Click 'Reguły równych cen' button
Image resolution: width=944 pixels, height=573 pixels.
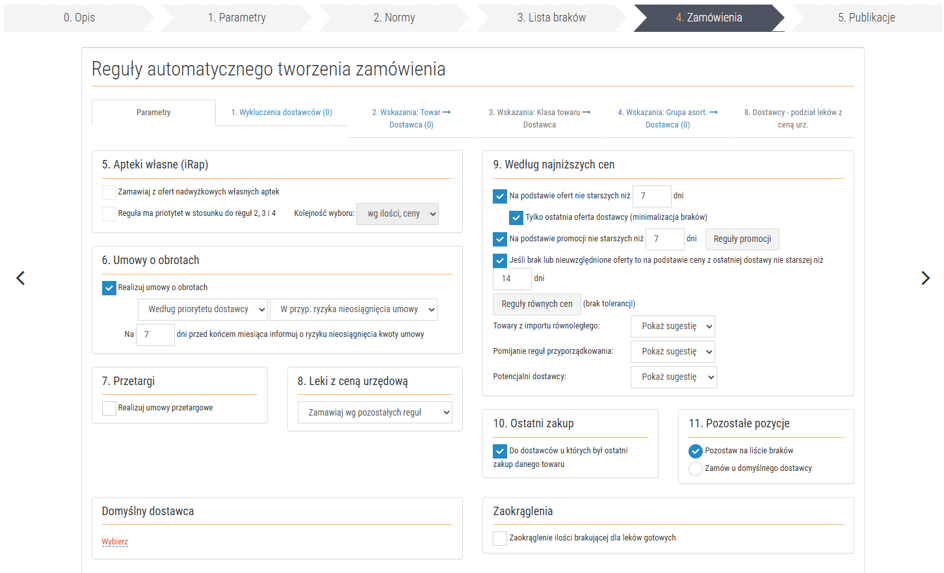[537, 304]
